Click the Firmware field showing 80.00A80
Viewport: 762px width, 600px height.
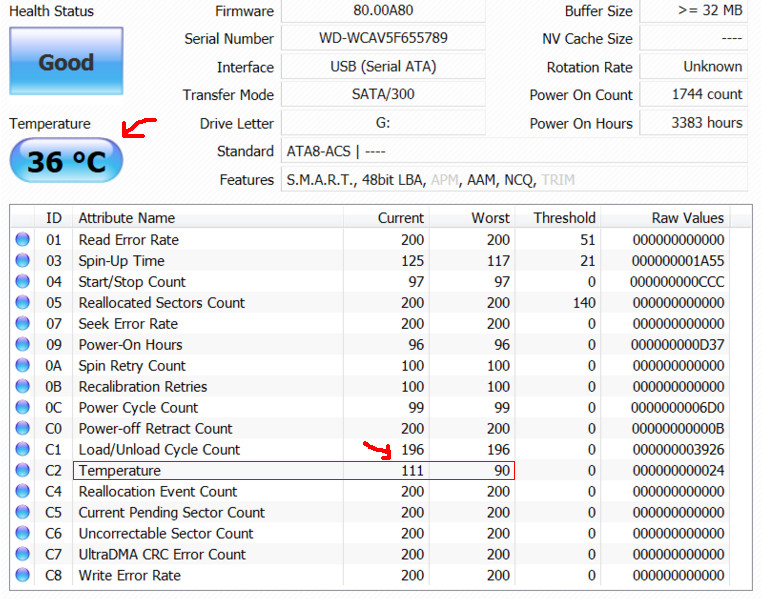tap(383, 11)
